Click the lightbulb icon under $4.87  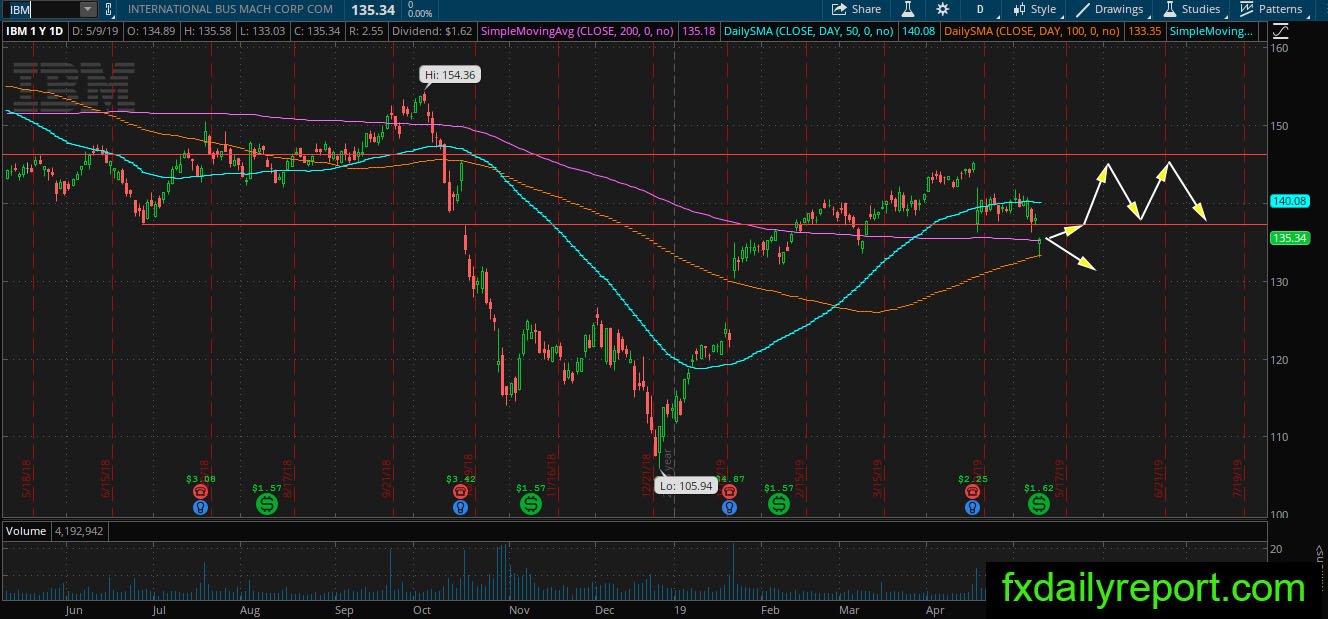pyautogui.click(x=729, y=507)
